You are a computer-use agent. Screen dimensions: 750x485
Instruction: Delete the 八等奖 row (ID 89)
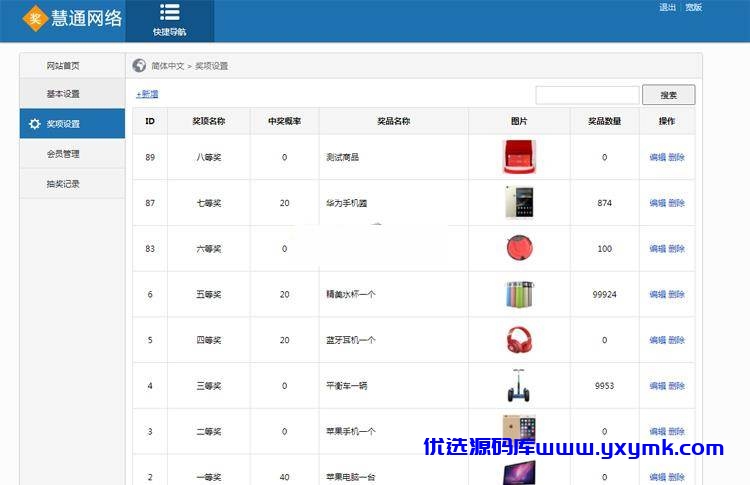(676, 157)
